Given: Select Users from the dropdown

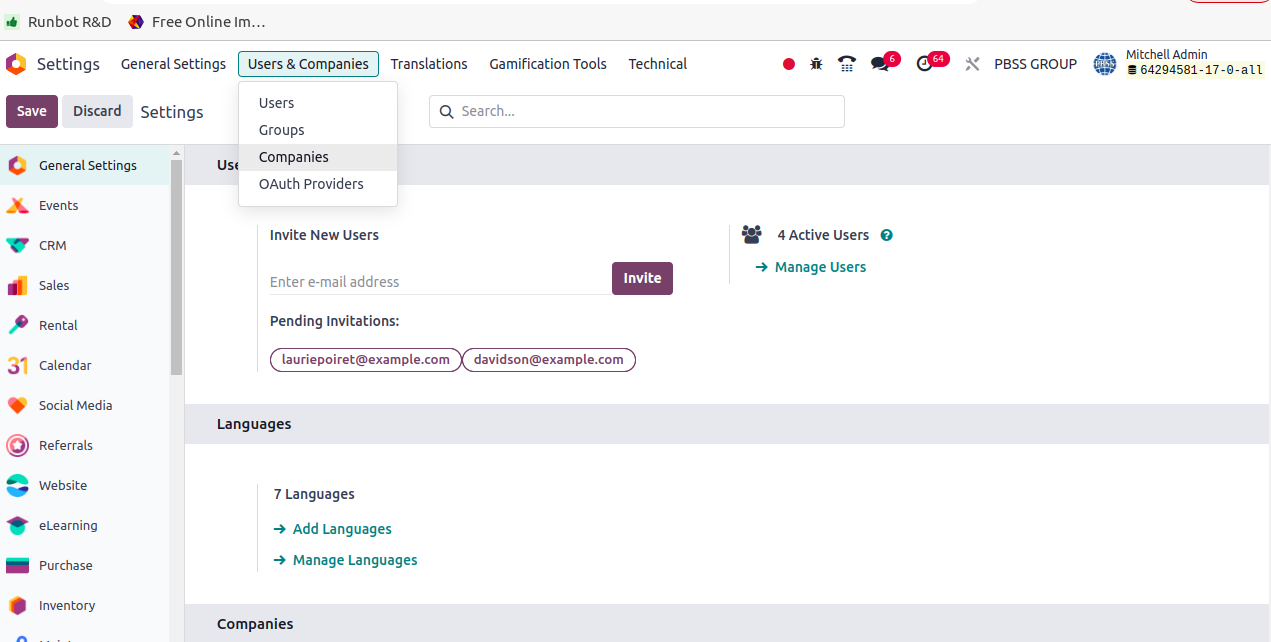Looking at the screenshot, I should (x=318, y=103).
